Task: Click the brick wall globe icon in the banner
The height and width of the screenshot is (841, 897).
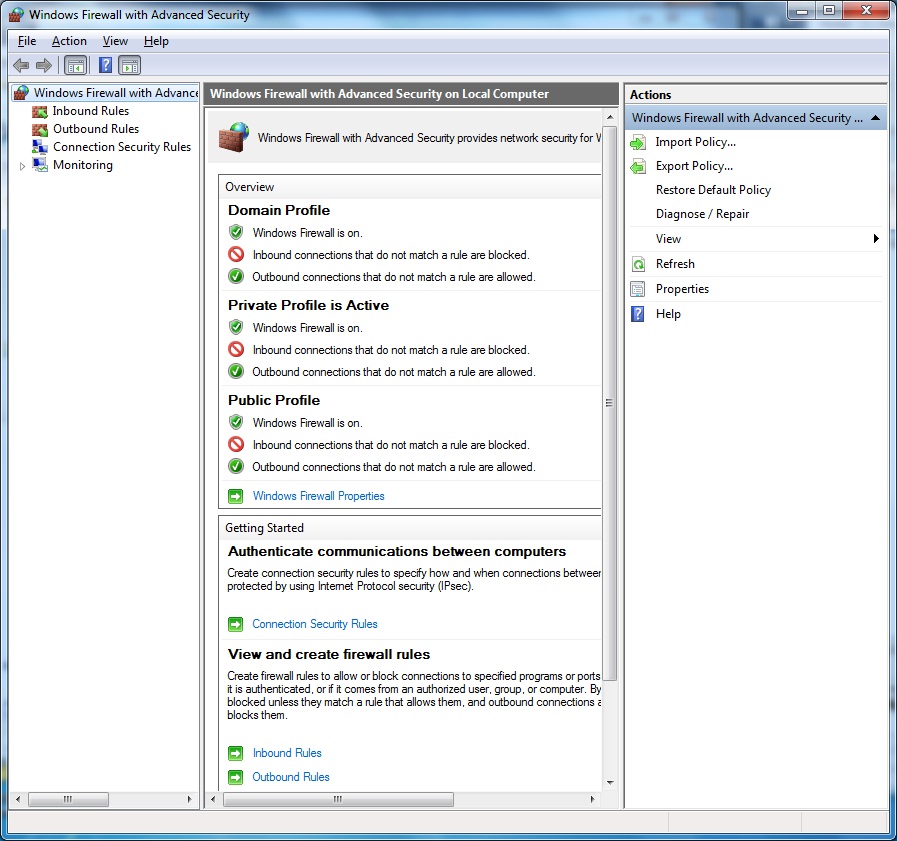Action: [x=234, y=137]
